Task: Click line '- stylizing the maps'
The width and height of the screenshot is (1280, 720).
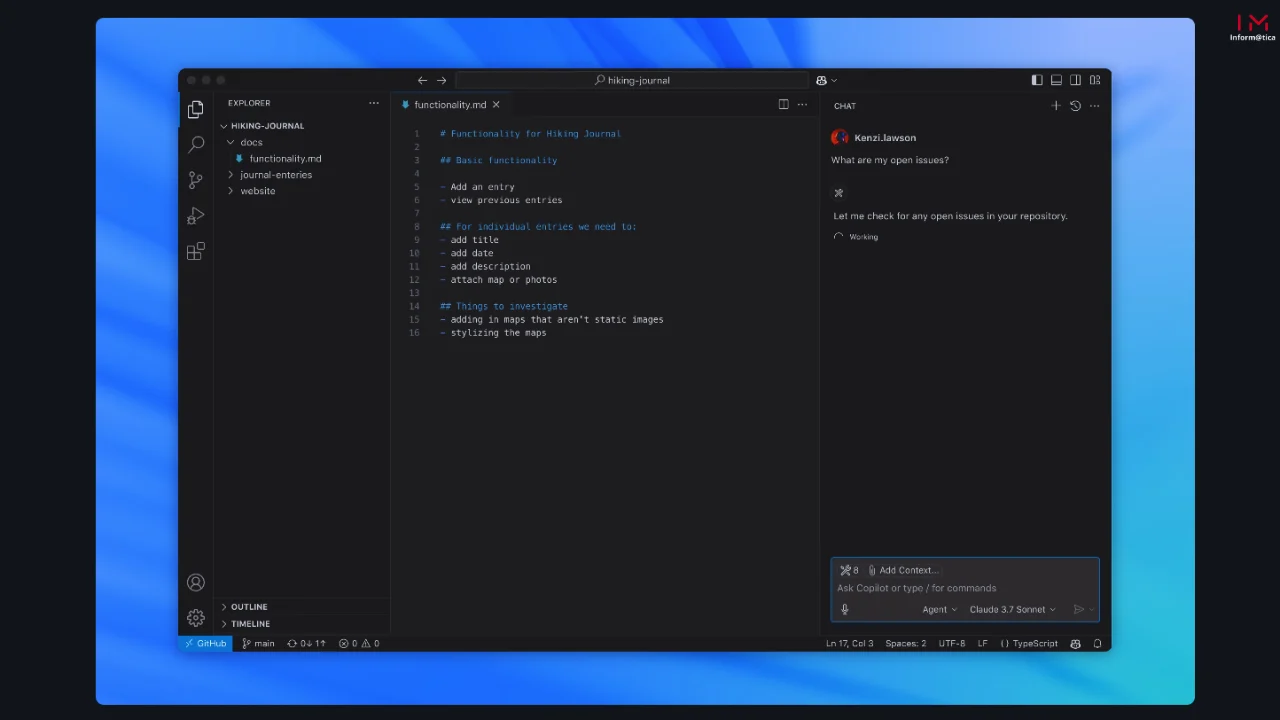Action: click(x=493, y=333)
